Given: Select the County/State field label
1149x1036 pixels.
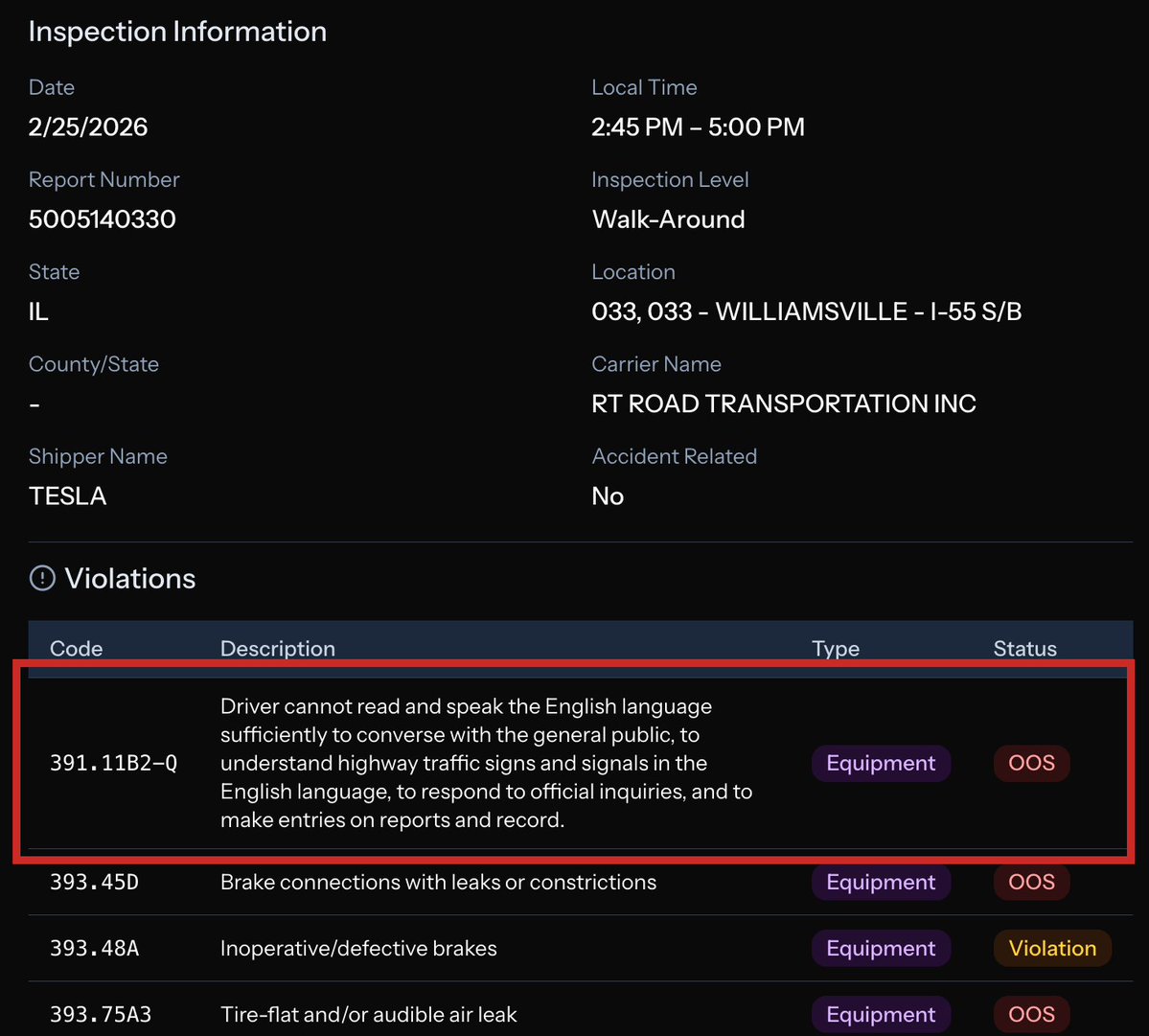Looking at the screenshot, I should 93,364.
